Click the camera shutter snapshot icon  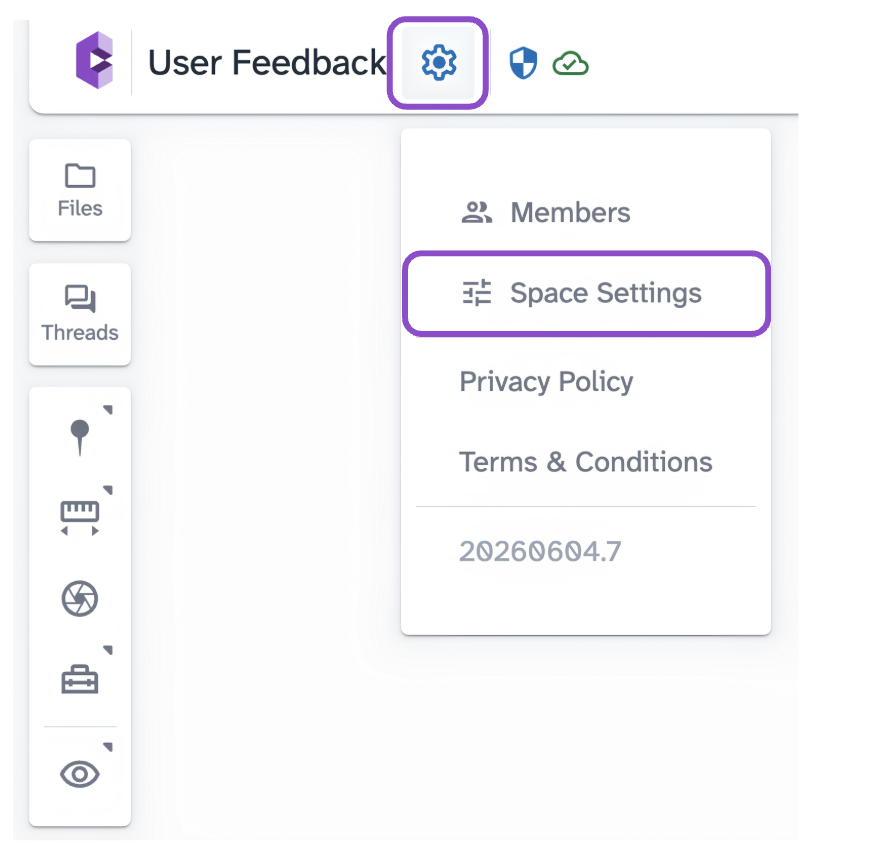80,599
